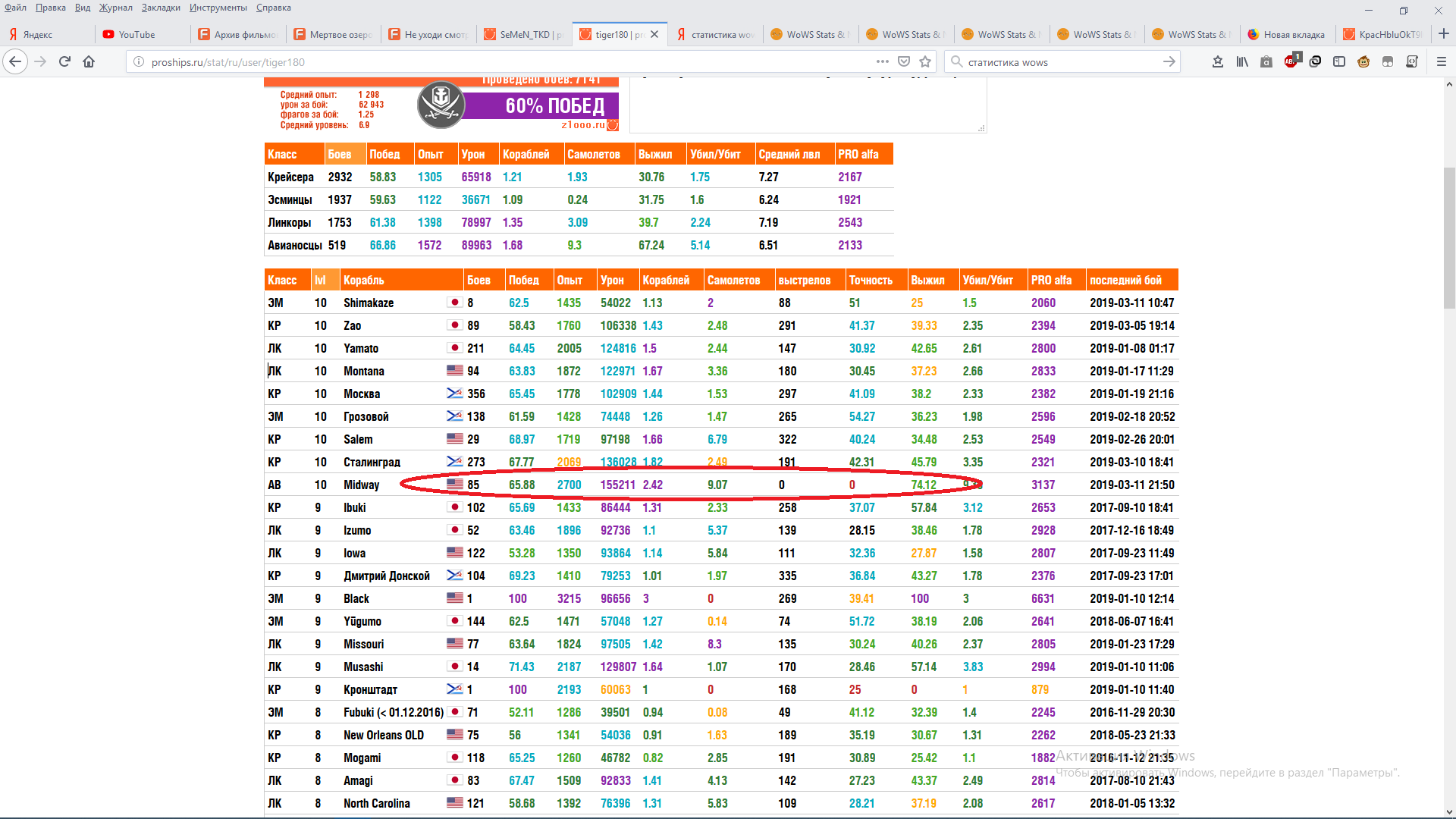1456x819 pixels.
Task: Open the Файл menu
Action: coord(15,8)
